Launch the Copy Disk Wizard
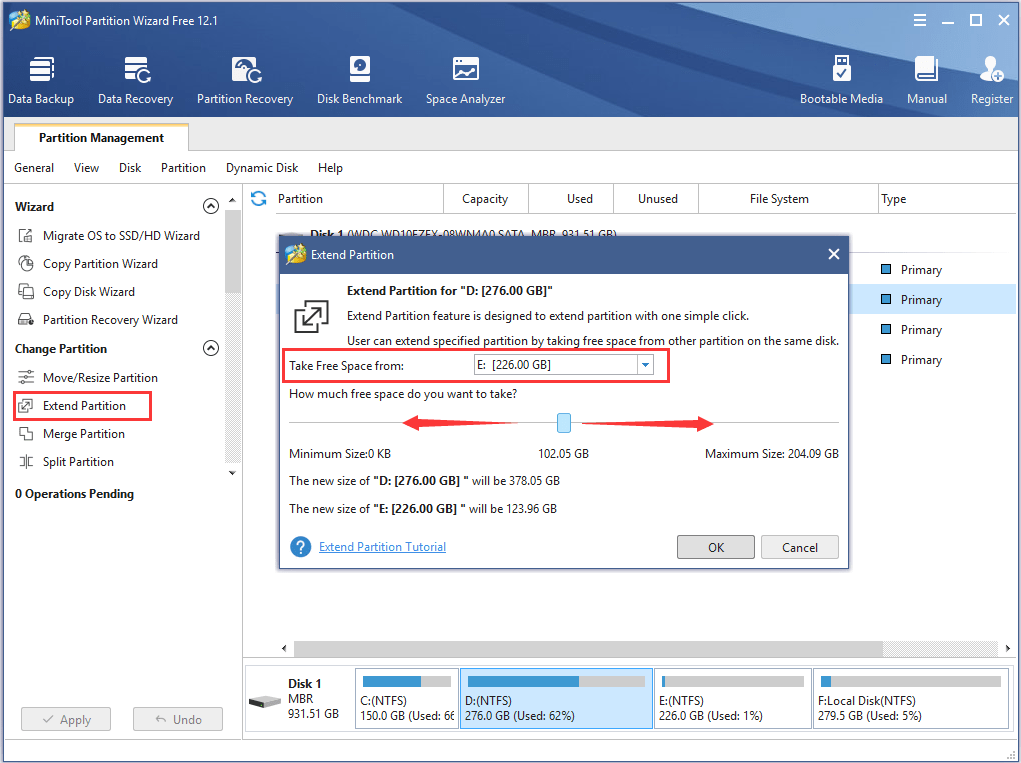1021x763 pixels. pos(76,292)
